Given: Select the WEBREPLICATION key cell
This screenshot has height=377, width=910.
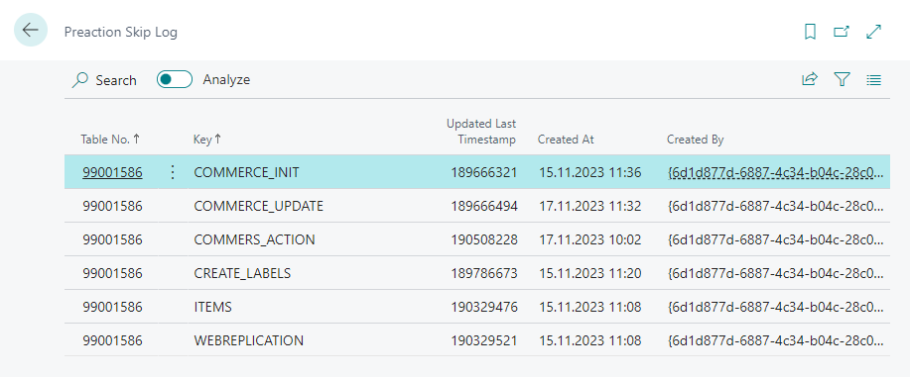Looking at the screenshot, I should pos(248,340).
